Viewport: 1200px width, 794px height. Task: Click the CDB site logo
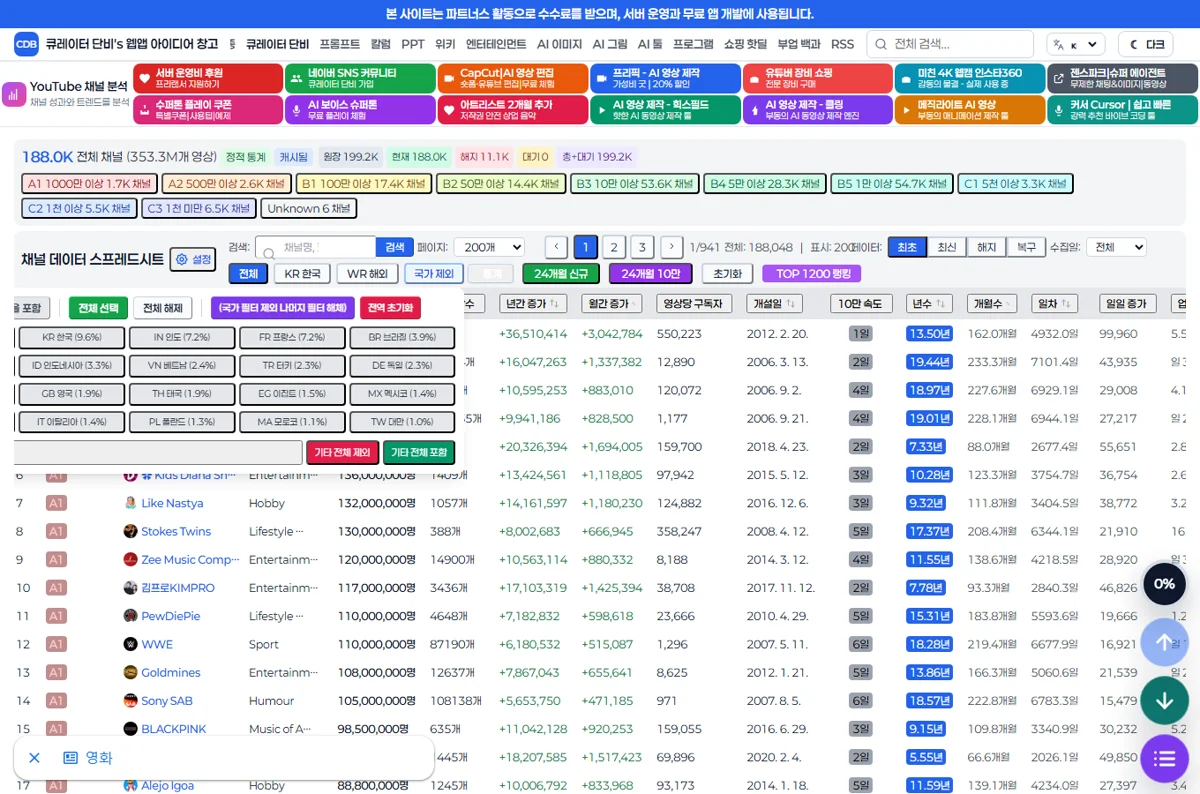[x=26, y=44]
